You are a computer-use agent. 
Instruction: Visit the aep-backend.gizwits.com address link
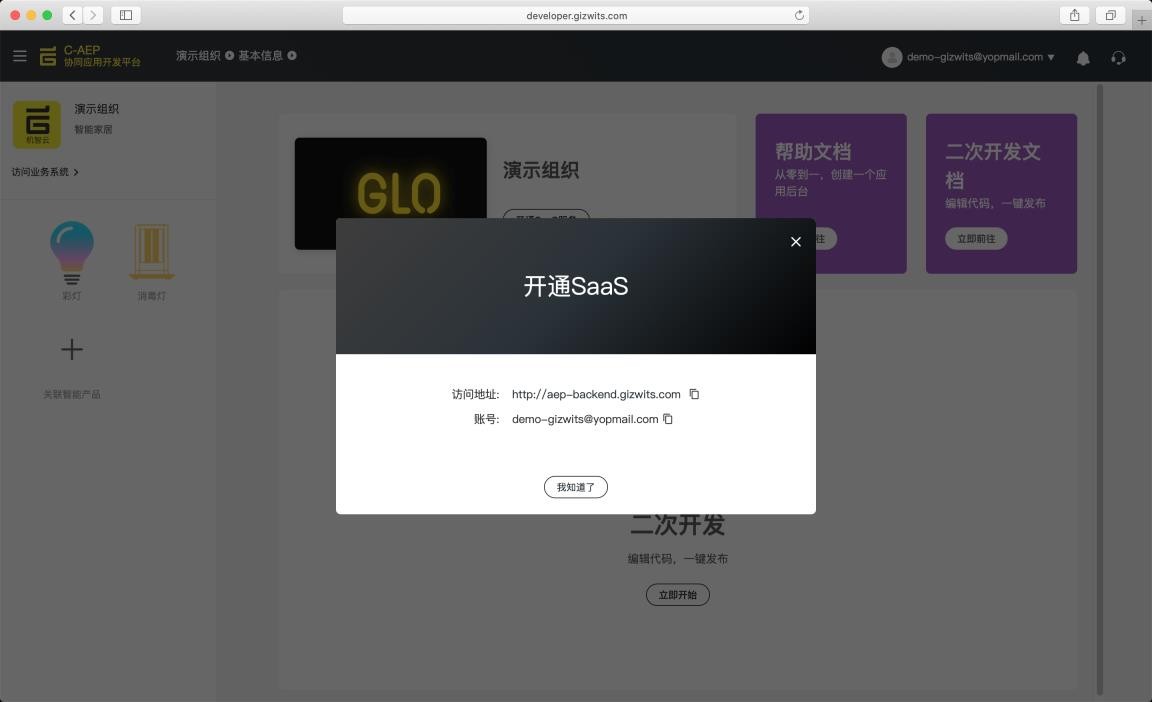pos(596,394)
